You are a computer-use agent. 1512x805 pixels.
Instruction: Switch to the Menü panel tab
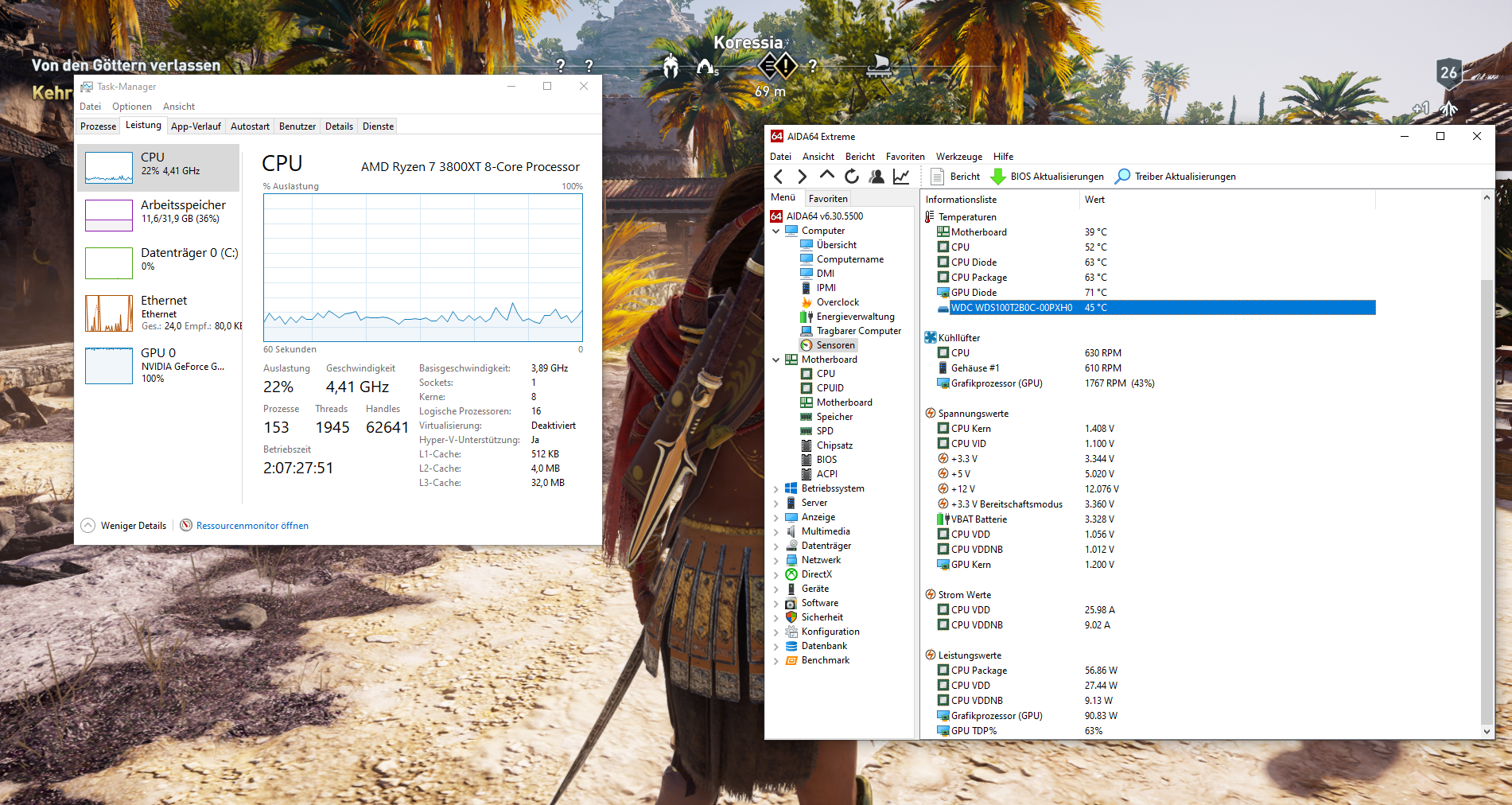pos(783,197)
